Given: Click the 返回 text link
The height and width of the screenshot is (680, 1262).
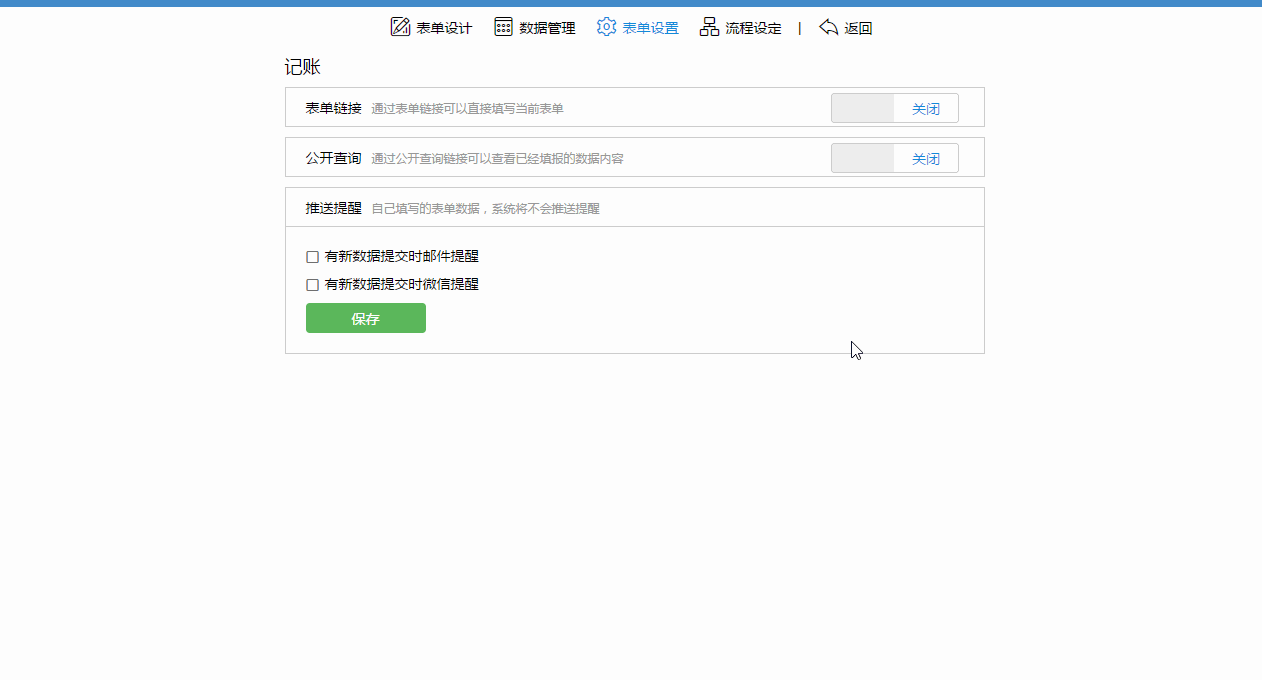Looking at the screenshot, I should (858, 28).
